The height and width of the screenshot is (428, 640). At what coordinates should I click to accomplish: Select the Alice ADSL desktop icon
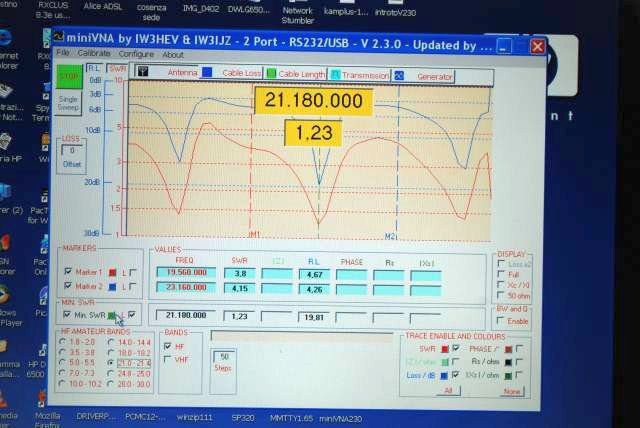[x=103, y=6]
